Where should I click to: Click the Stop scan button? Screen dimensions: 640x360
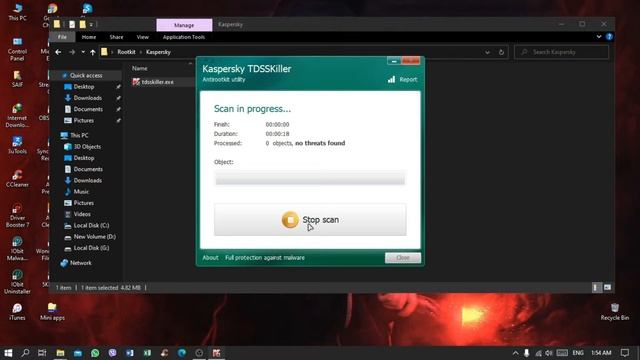click(x=310, y=220)
